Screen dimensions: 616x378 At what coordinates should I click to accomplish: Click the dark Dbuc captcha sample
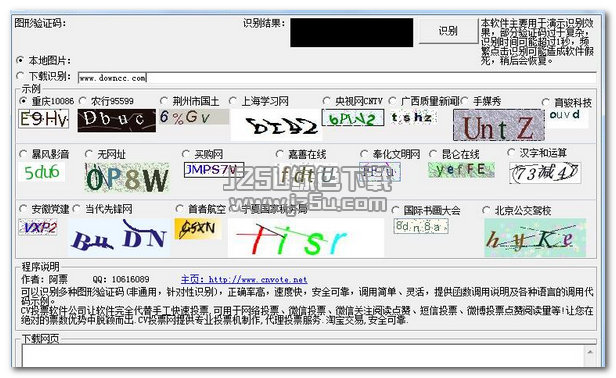(117, 120)
